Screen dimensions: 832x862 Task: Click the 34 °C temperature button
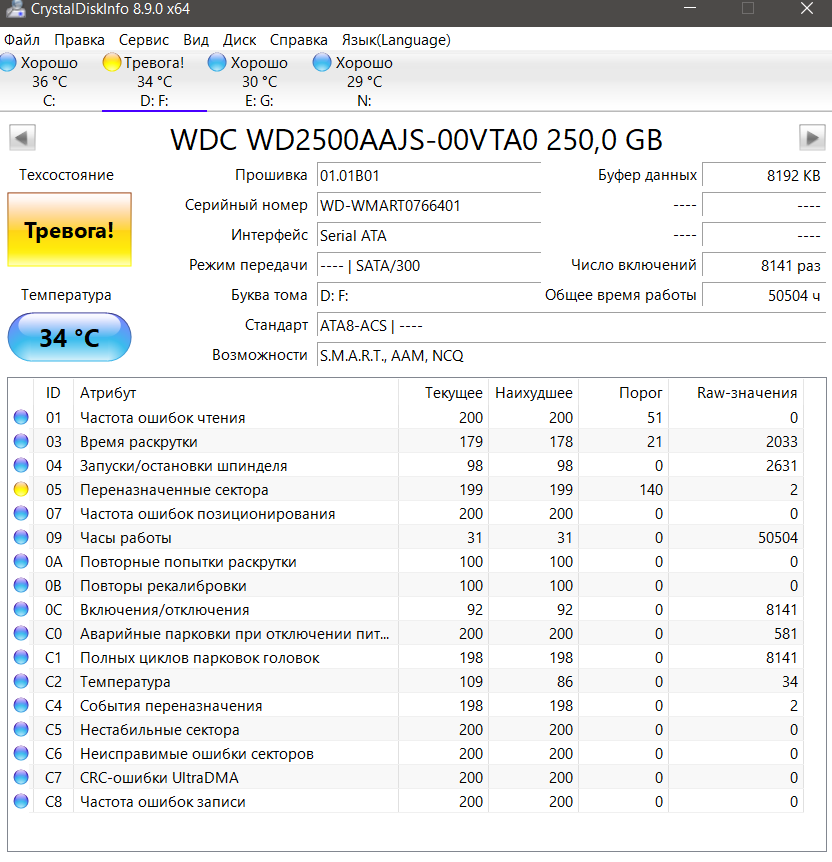[69, 337]
